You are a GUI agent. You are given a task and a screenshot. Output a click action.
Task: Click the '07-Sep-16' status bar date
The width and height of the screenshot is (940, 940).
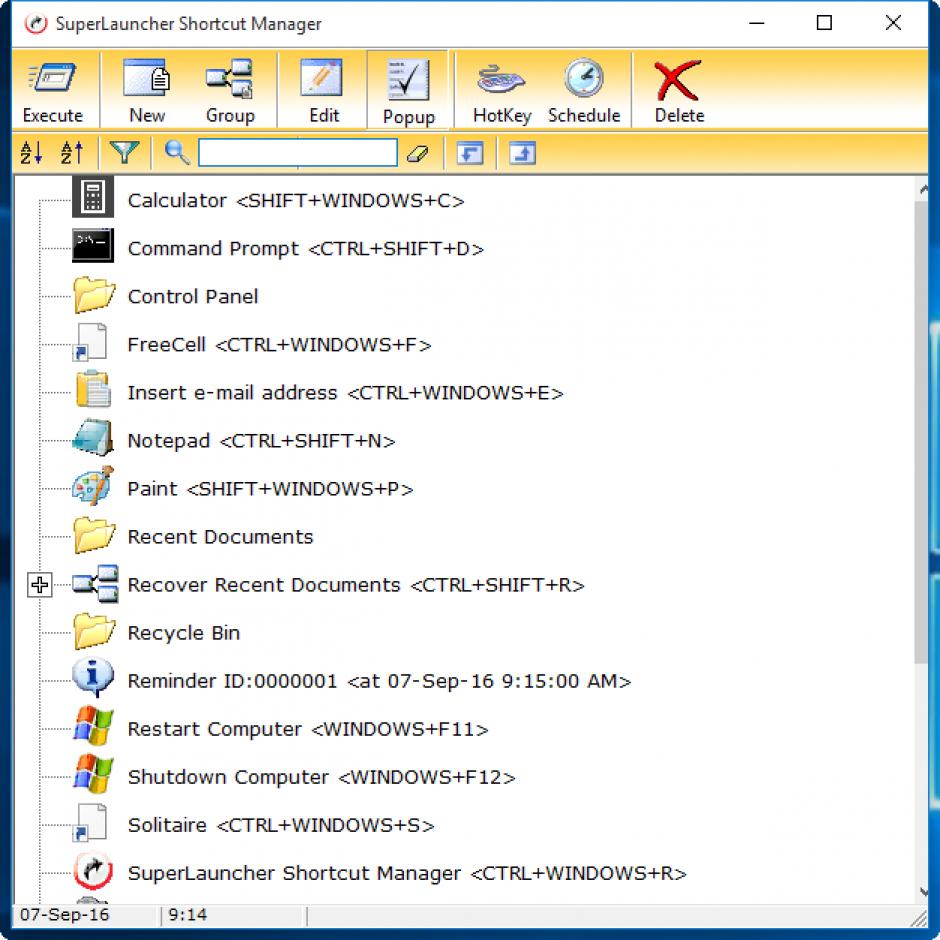click(x=65, y=915)
